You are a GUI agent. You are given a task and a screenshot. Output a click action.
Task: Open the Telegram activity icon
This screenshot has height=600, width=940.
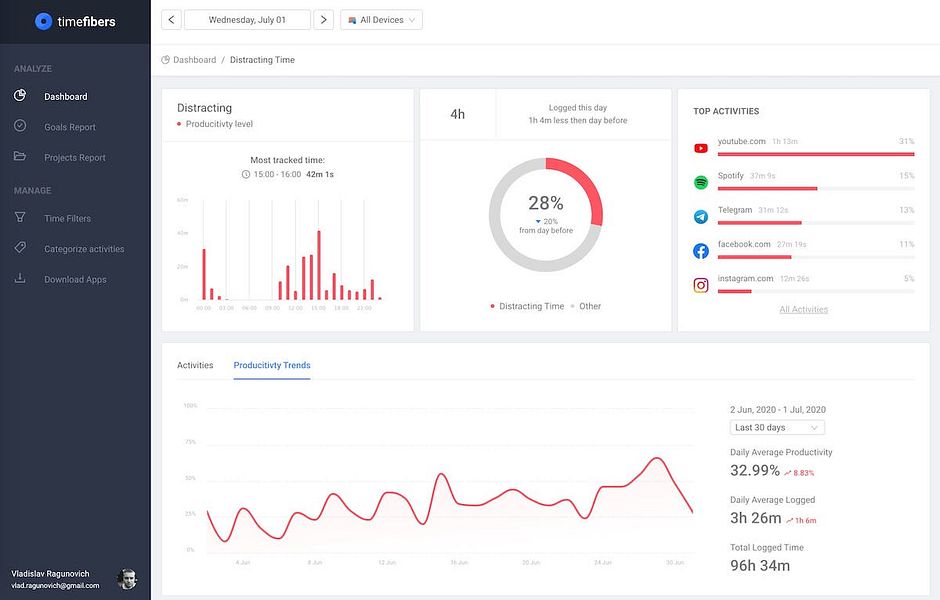(701, 216)
